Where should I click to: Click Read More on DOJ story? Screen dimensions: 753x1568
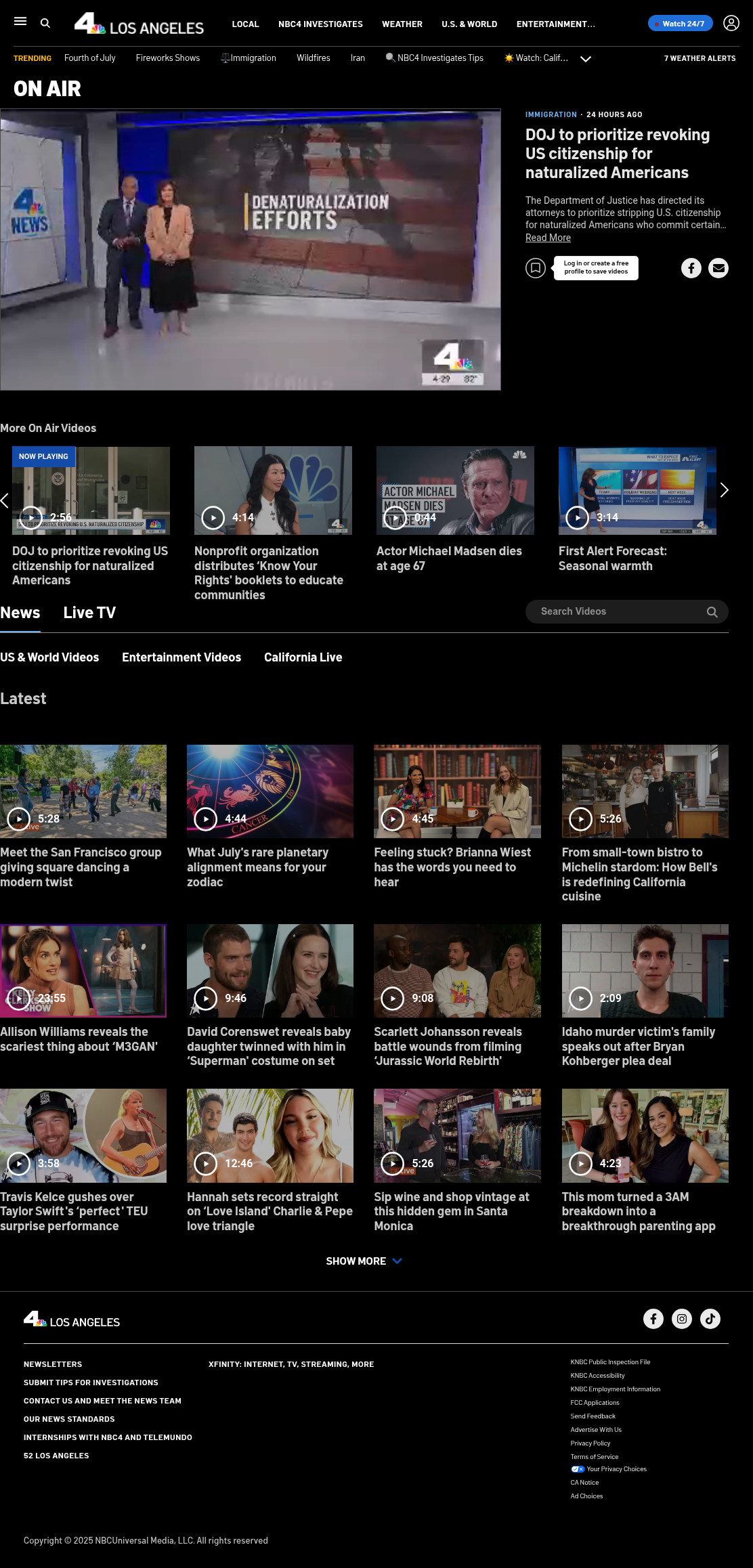click(x=548, y=238)
